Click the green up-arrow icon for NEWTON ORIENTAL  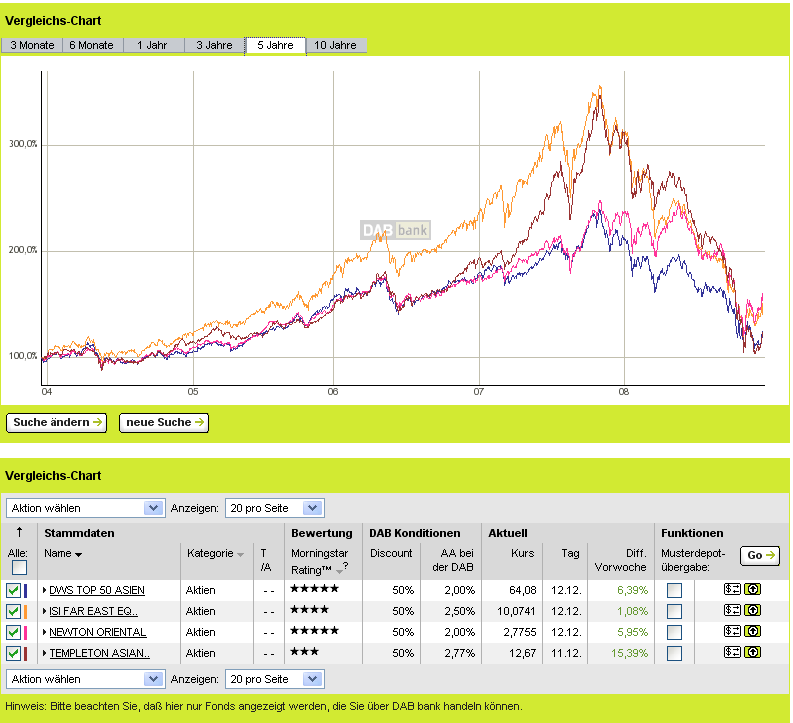pyautogui.click(x=753, y=631)
